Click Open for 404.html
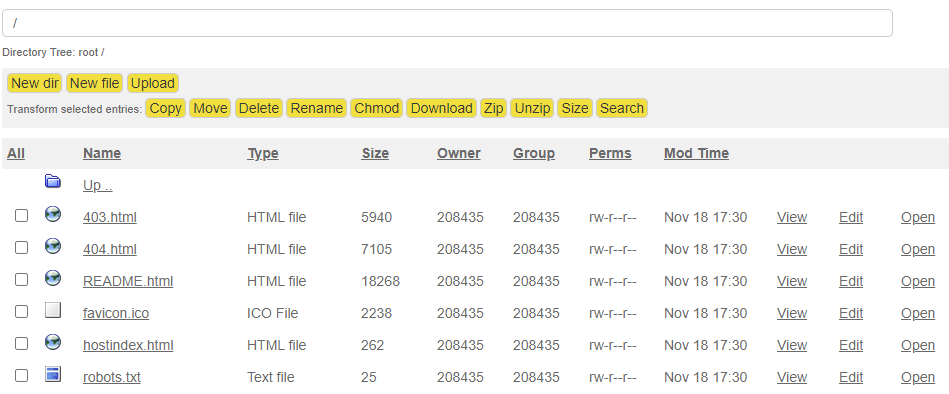Screen dimensions: 949x394 pos(918,249)
